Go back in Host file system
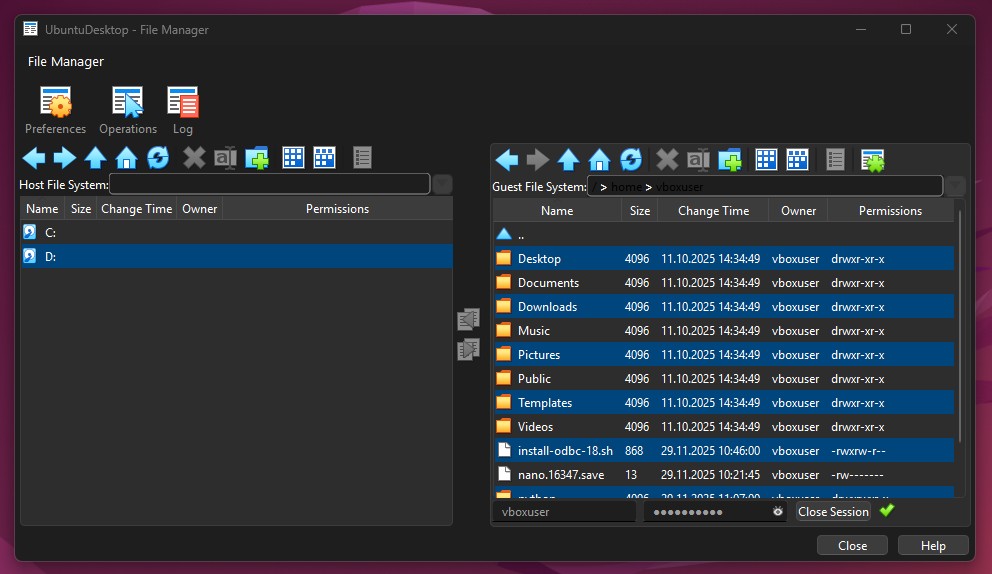The width and height of the screenshot is (992, 574). point(34,158)
